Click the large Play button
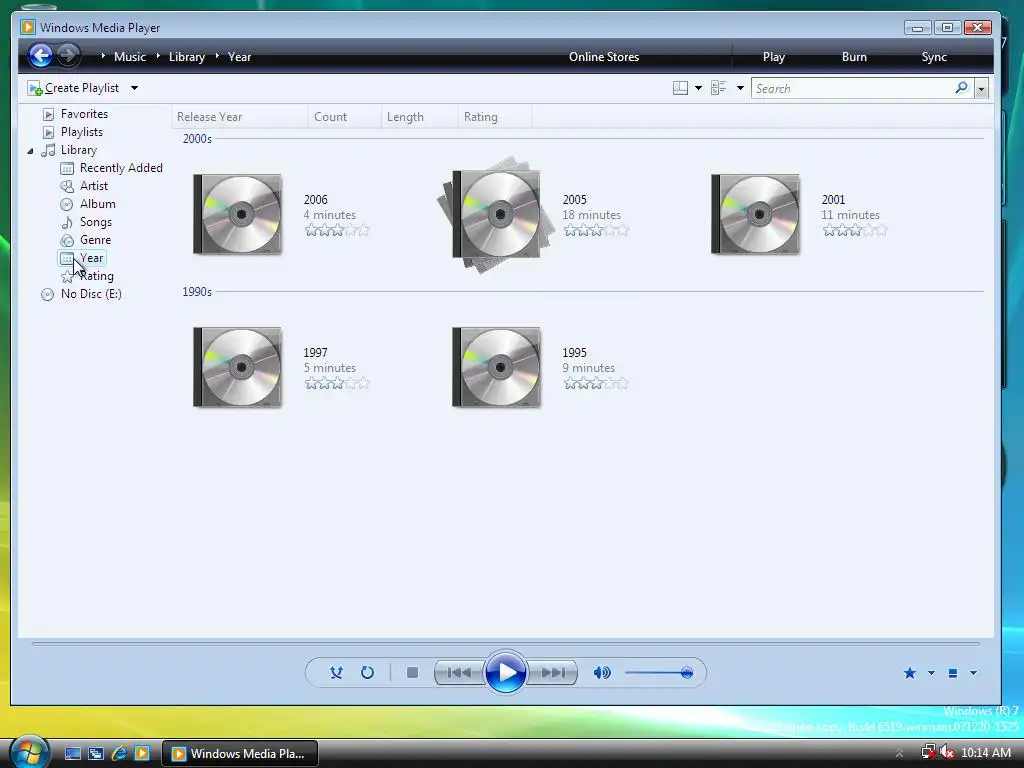Image resolution: width=1024 pixels, height=768 pixels. pyautogui.click(x=505, y=673)
